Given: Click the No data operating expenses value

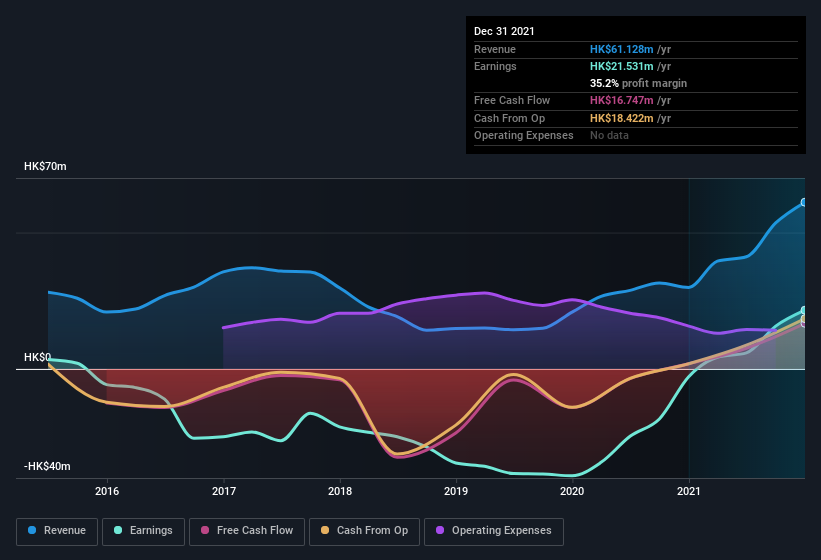Looking at the screenshot, I should click(x=609, y=136).
